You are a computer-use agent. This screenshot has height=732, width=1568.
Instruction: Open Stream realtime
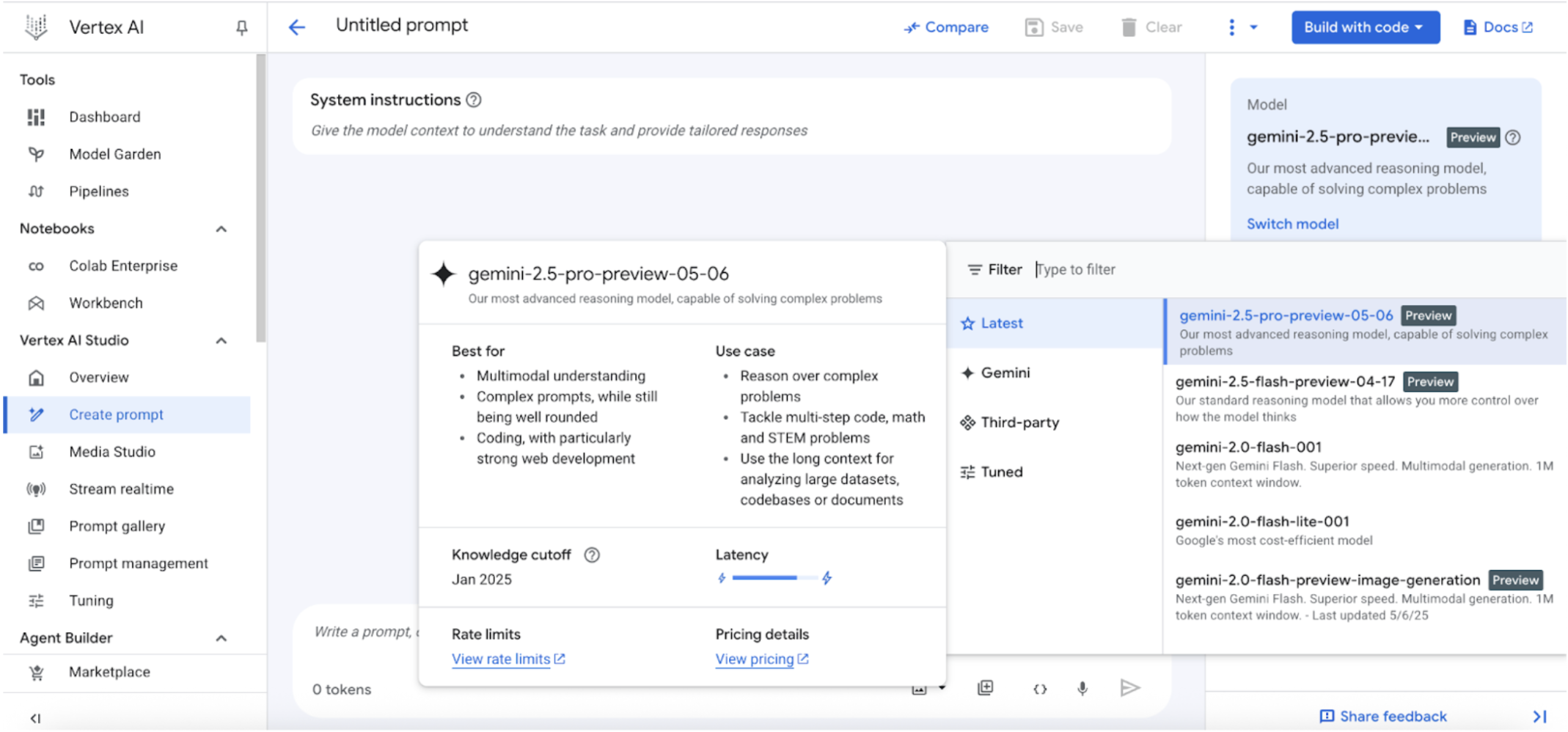click(121, 488)
